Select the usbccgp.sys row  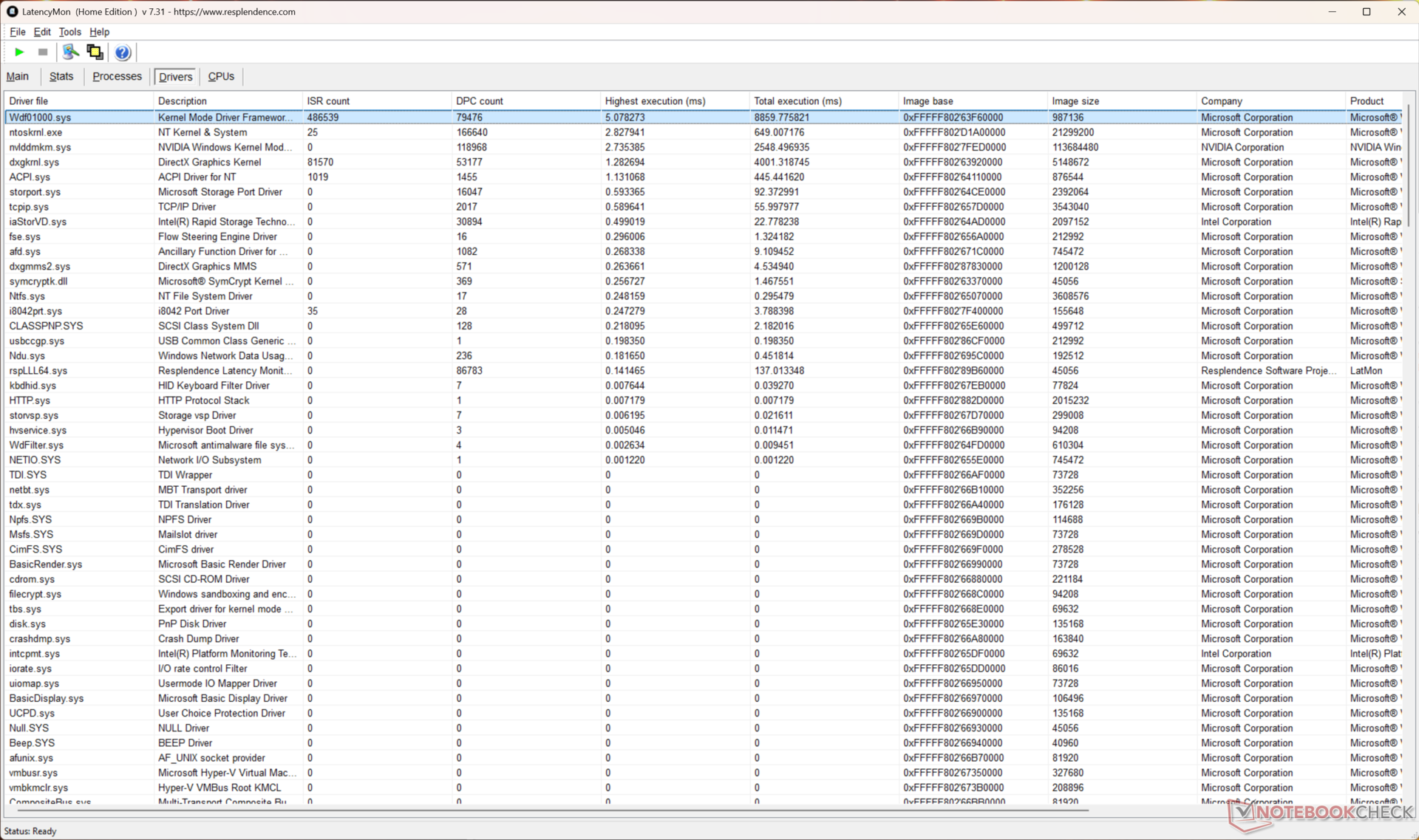(704, 341)
